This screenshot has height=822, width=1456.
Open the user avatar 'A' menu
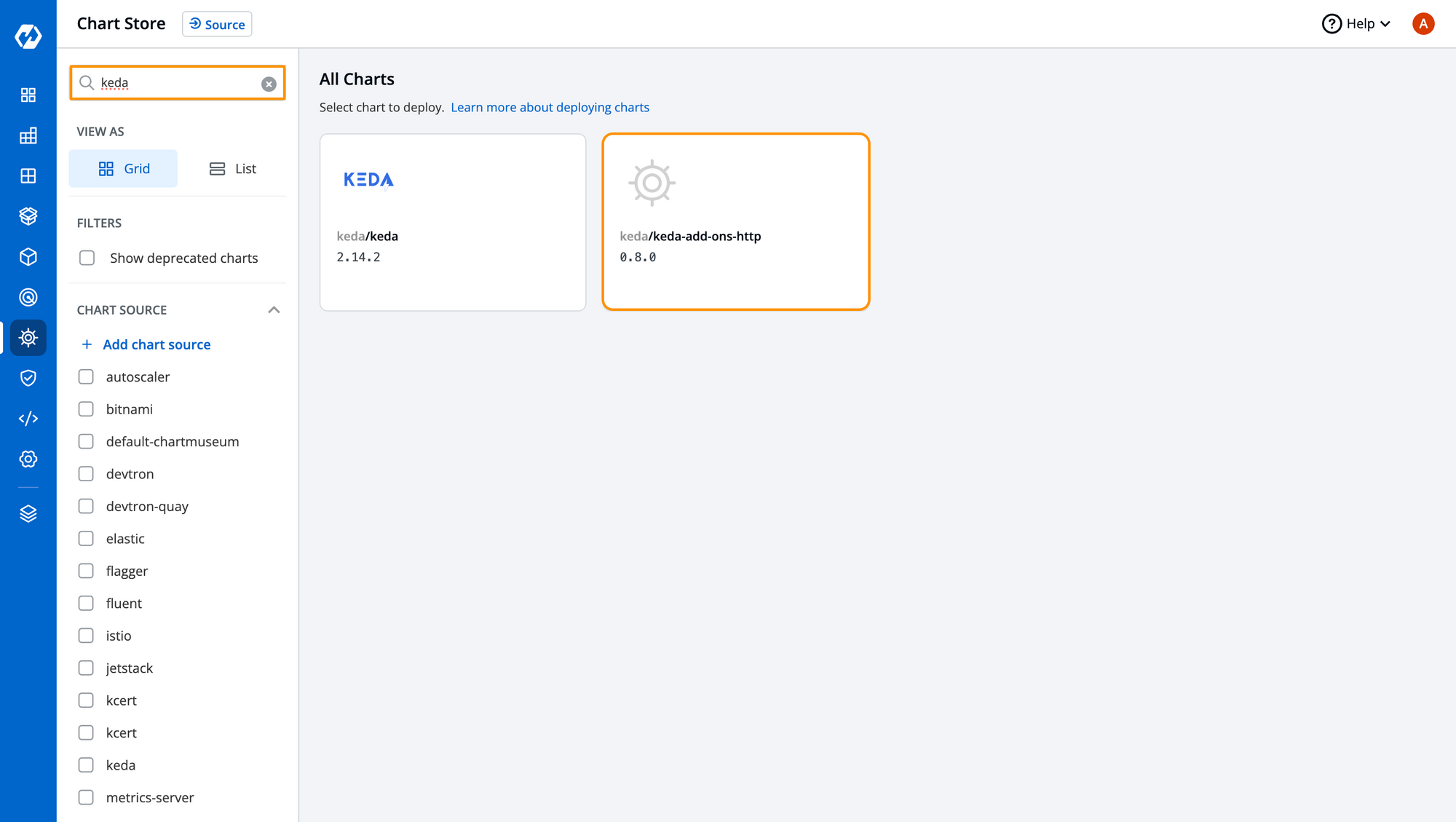pos(1423,24)
